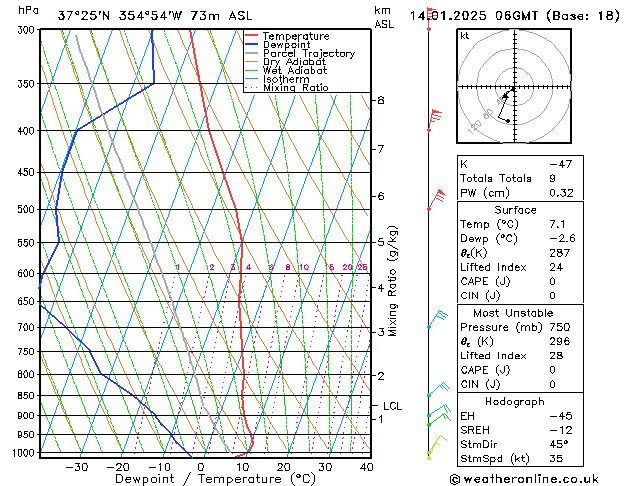Click the Most Unstable Lifted Index value 28
Screen dimensions: 629x486
pyautogui.click(x=556, y=356)
